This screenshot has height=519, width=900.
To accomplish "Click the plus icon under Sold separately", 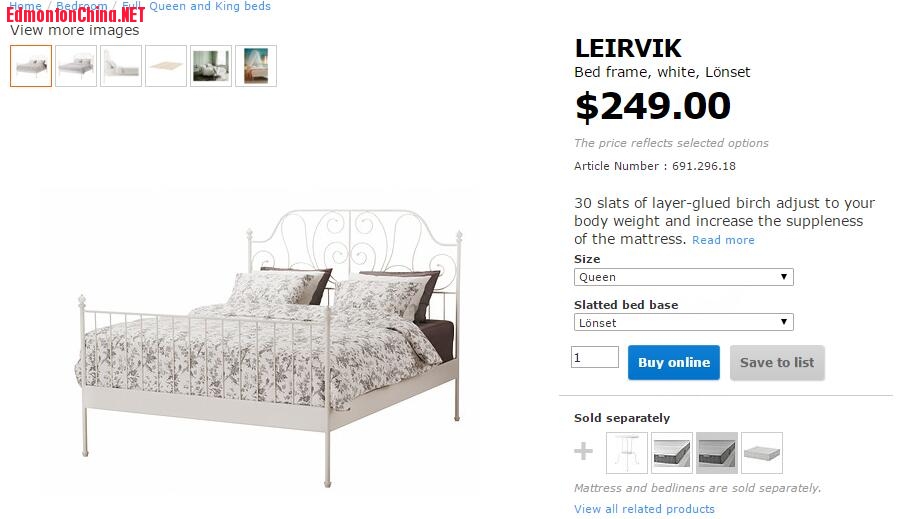I will (583, 452).
